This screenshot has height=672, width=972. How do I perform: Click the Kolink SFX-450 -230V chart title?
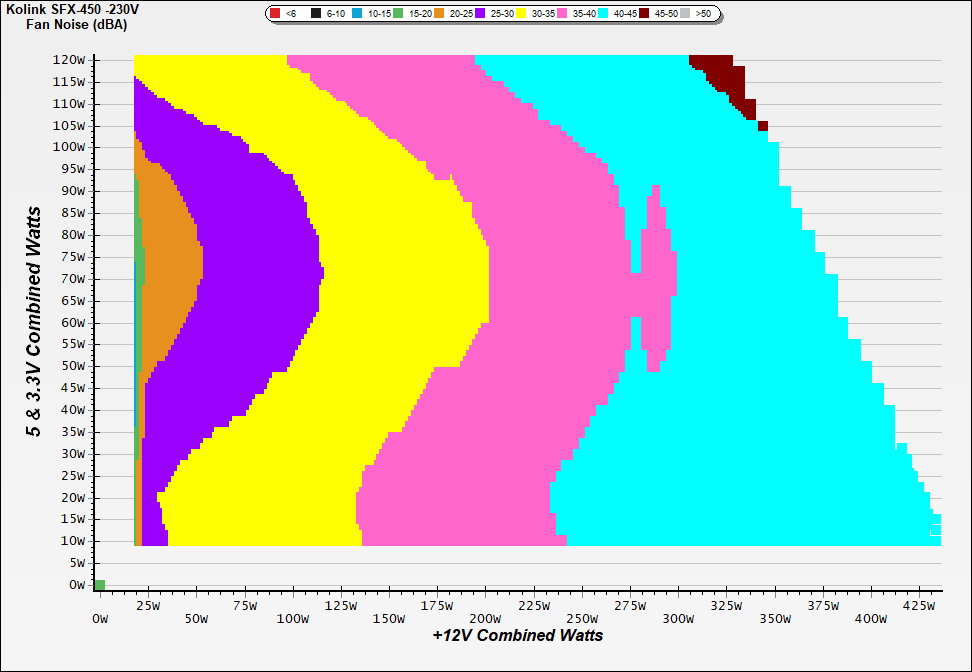pyautogui.click(x=72, y=9)
